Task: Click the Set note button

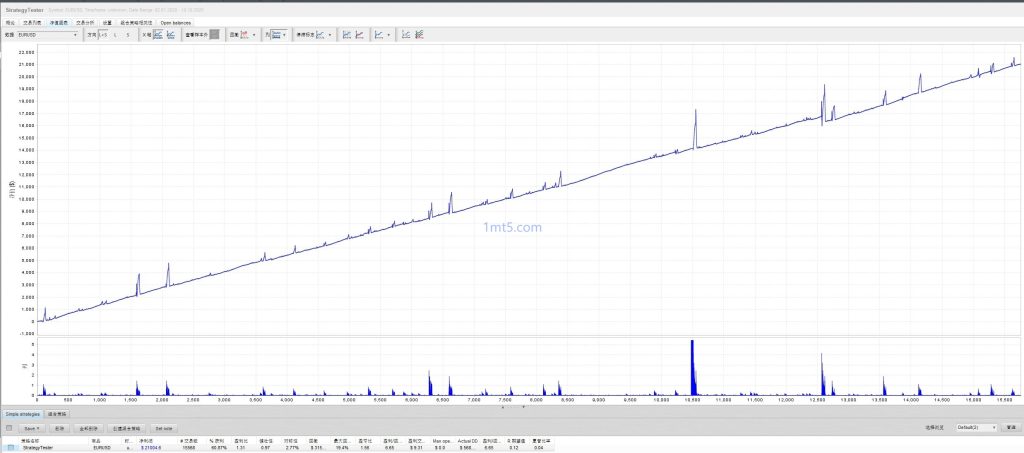Action: (163, 427)
